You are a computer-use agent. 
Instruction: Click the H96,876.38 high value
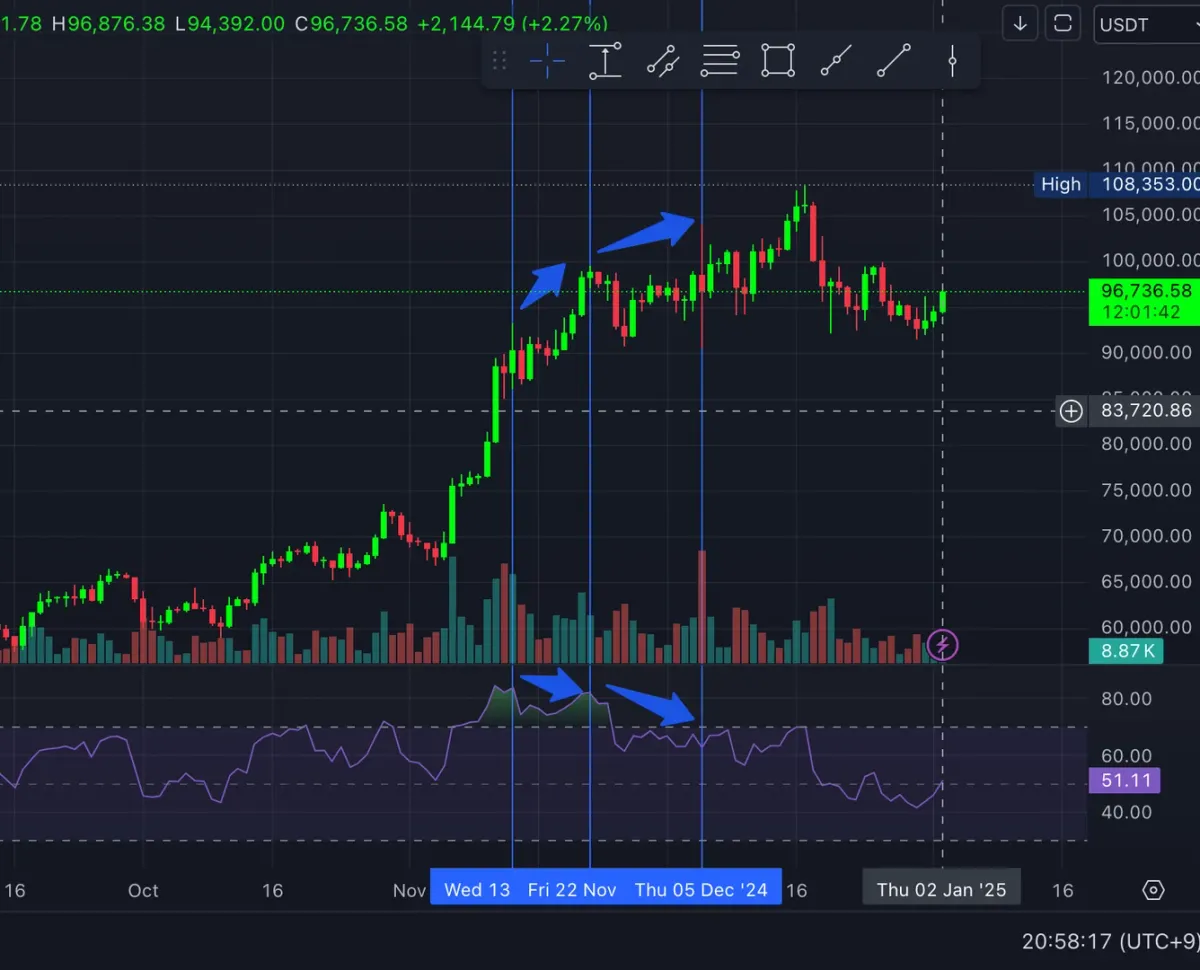[x=108, y=23]
